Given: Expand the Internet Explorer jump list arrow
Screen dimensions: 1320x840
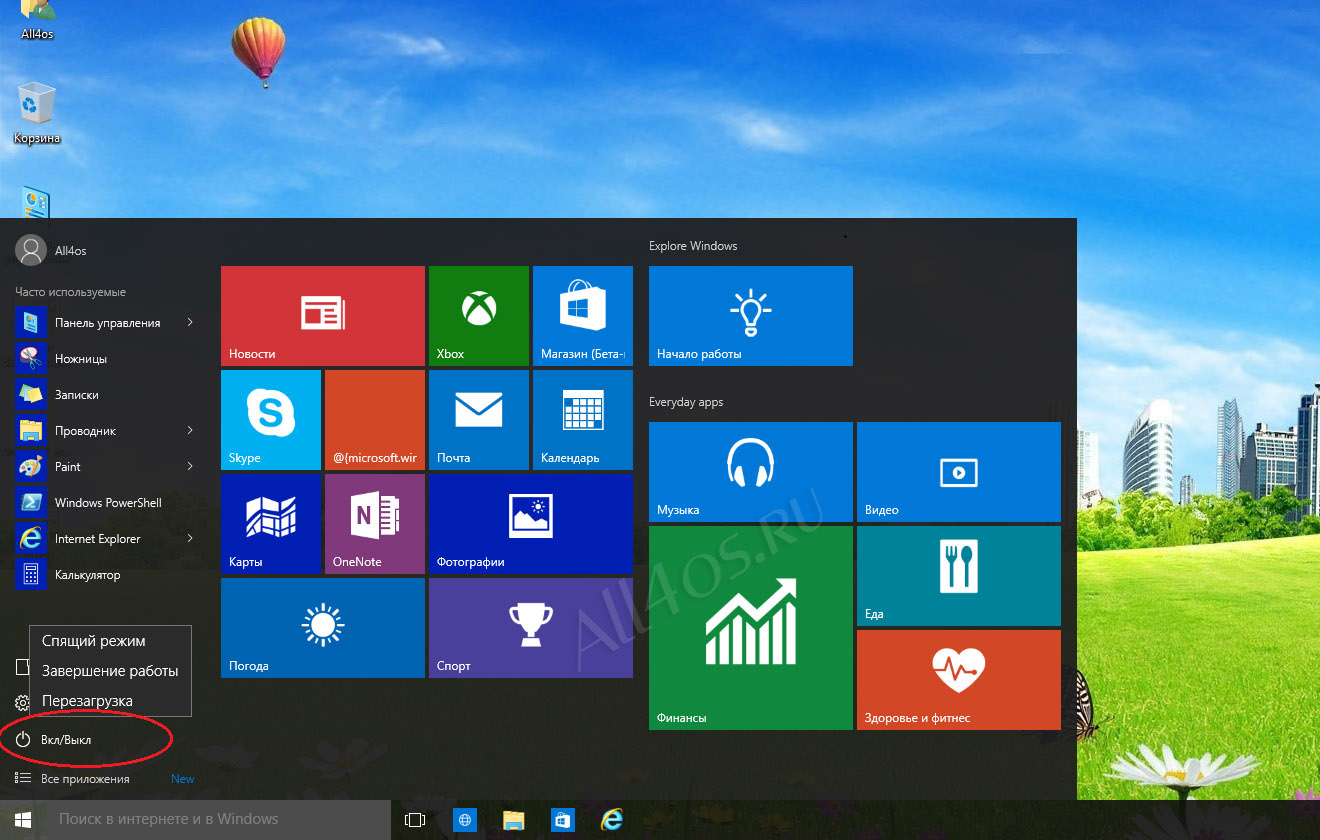Looking at the screenshot, I should coord(190,538).
